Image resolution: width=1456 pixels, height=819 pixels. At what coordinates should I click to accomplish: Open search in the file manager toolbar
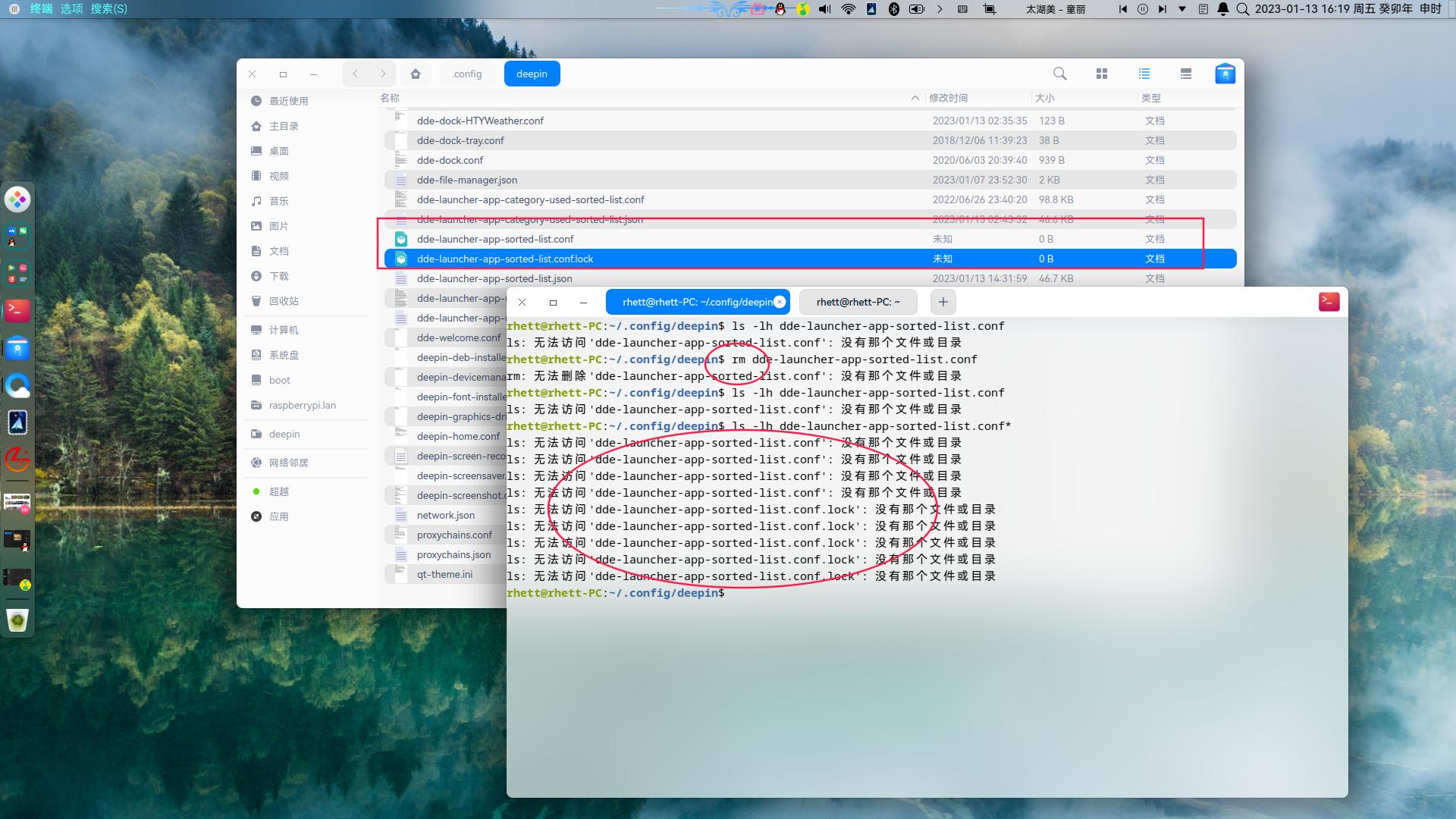(1059, 74)
